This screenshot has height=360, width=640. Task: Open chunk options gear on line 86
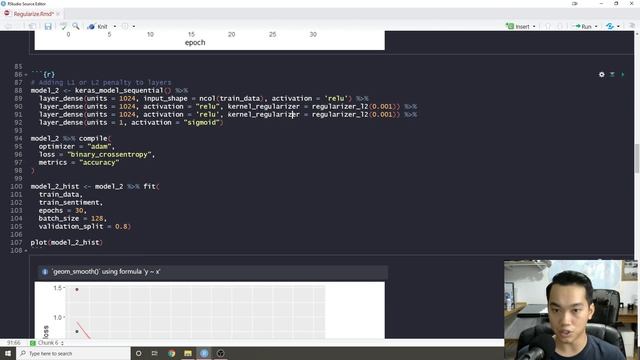click(x=601, y=75)
